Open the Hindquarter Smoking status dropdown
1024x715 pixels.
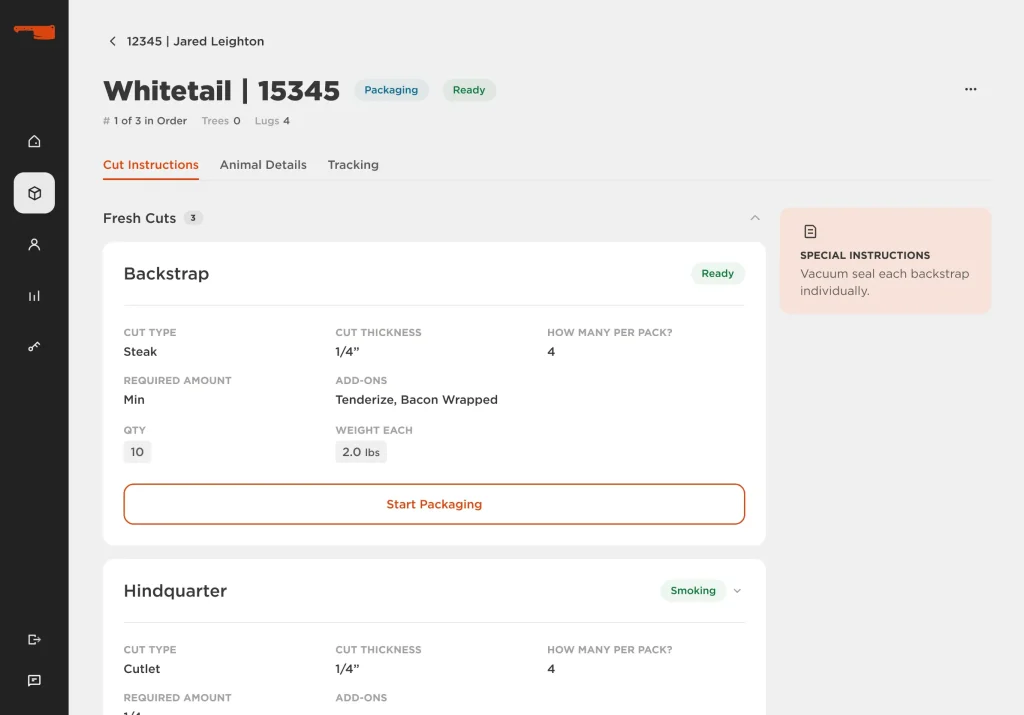point(737,591)
